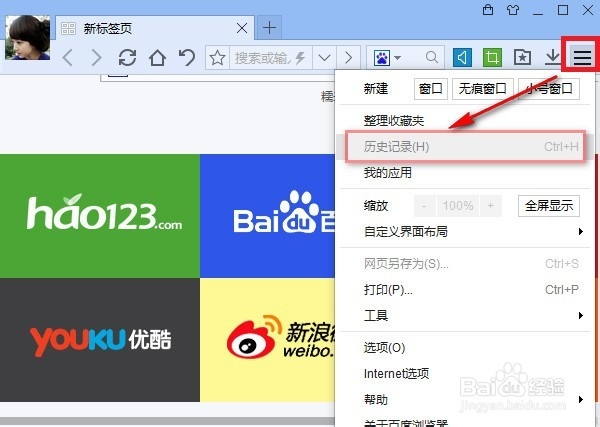This screenshot has height=427, width=600.
Task: Click new 窗口 button in menu
Action: click(431, 89)
